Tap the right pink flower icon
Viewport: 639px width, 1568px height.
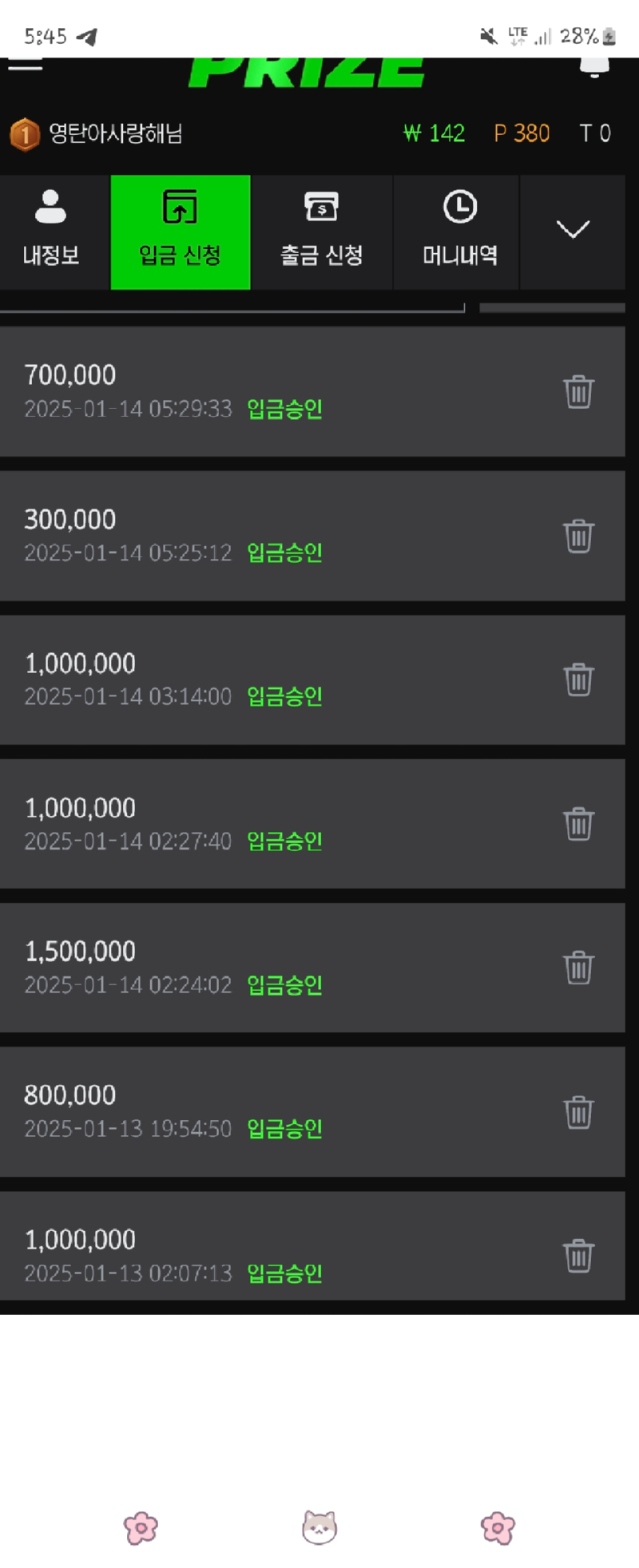[498, 1528]
